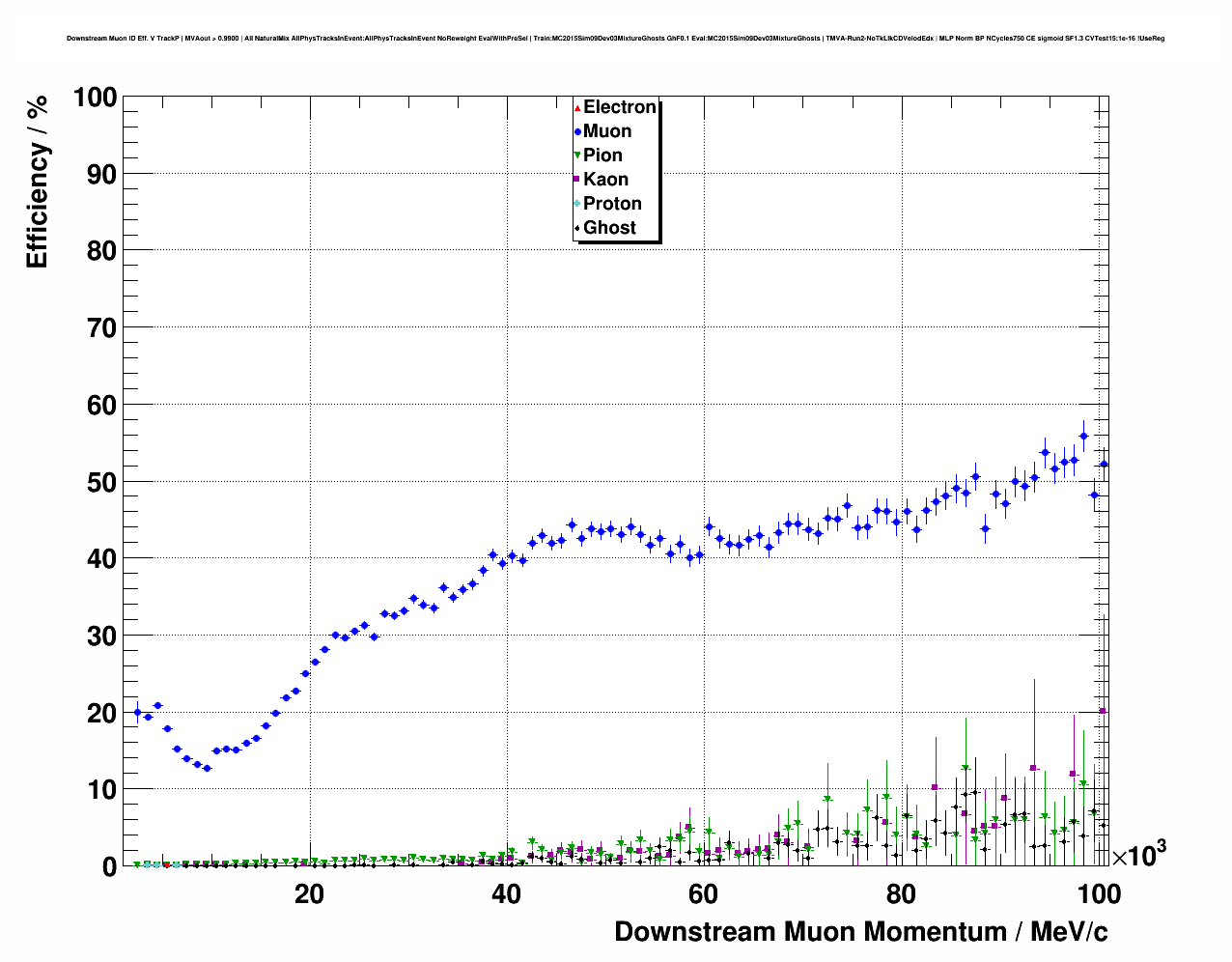Select the Kaon label in the legend
Viewport: 1232px width, 962px height.
coord(605,180)
